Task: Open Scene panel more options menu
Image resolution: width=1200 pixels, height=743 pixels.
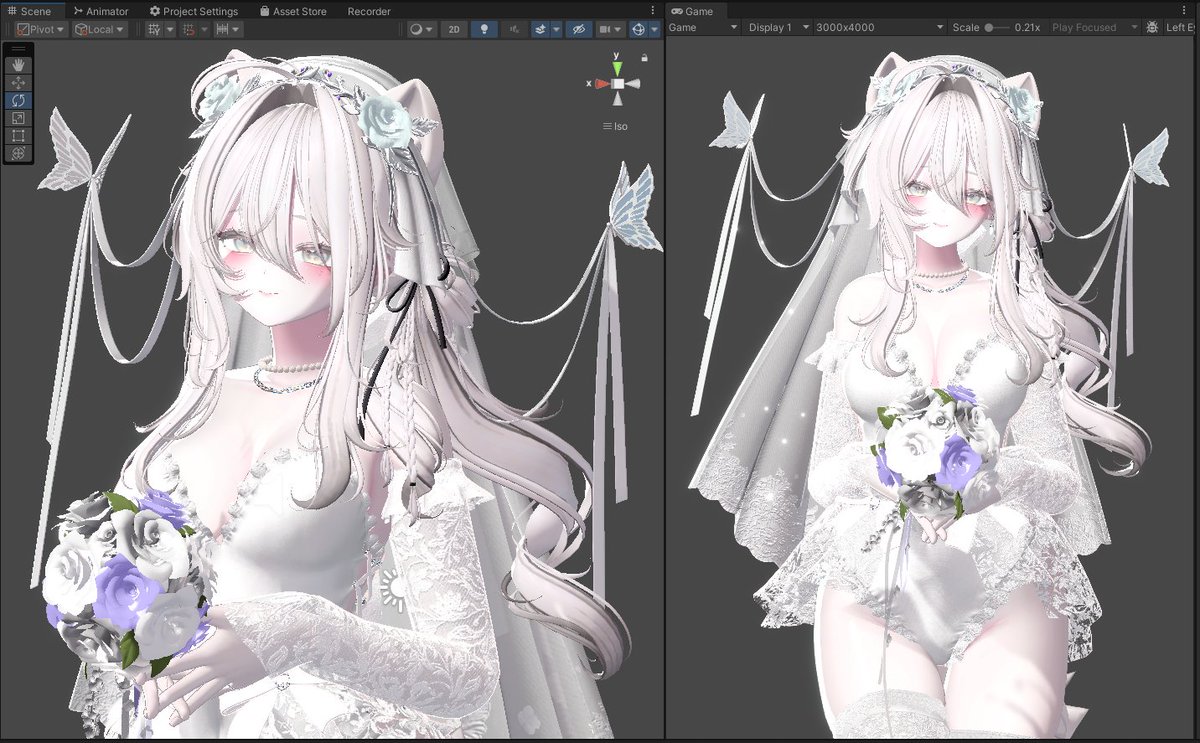Action: [x=652, y=11]
